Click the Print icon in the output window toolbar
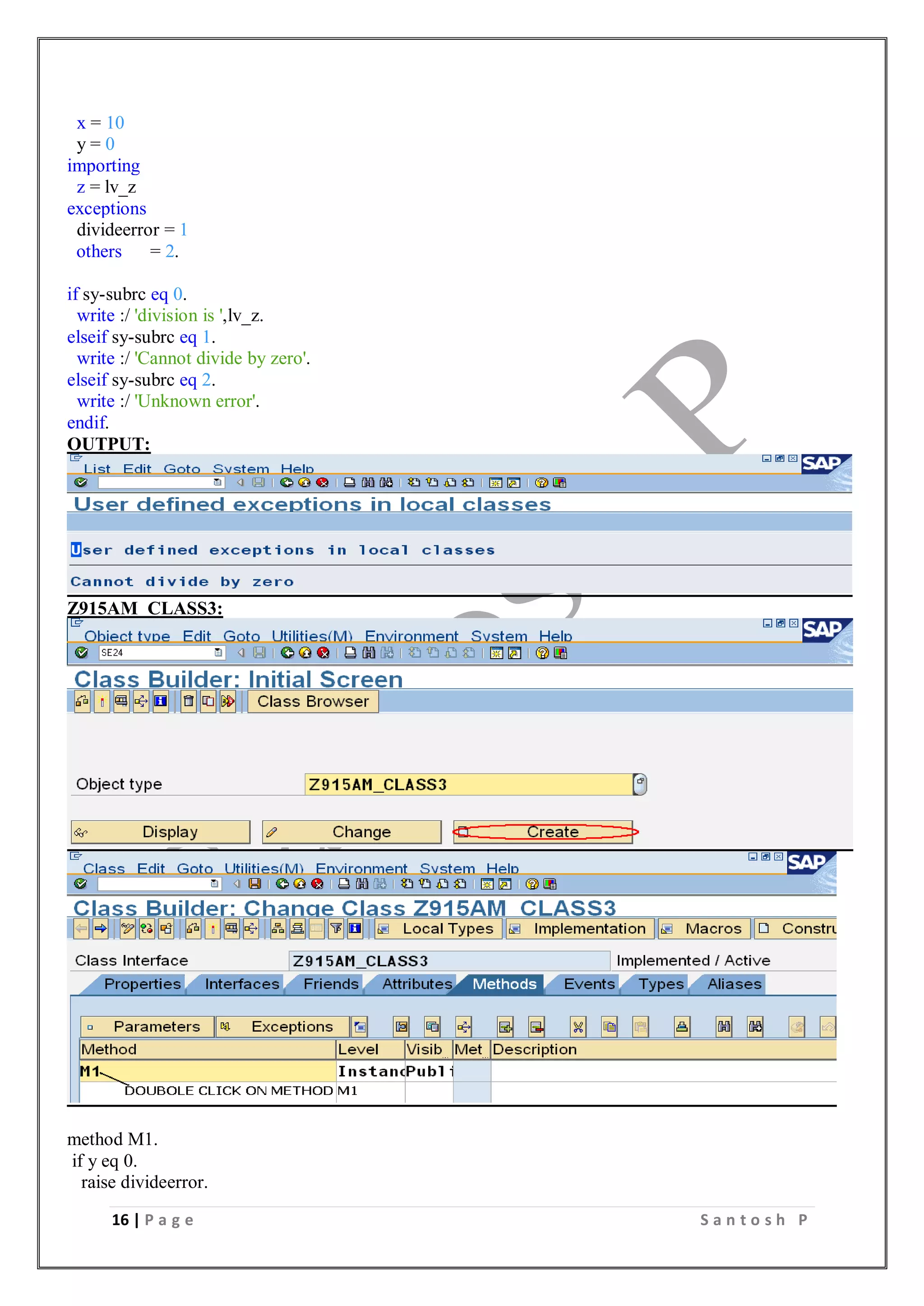Screen dimensions: 924x1306 point(349,482)
